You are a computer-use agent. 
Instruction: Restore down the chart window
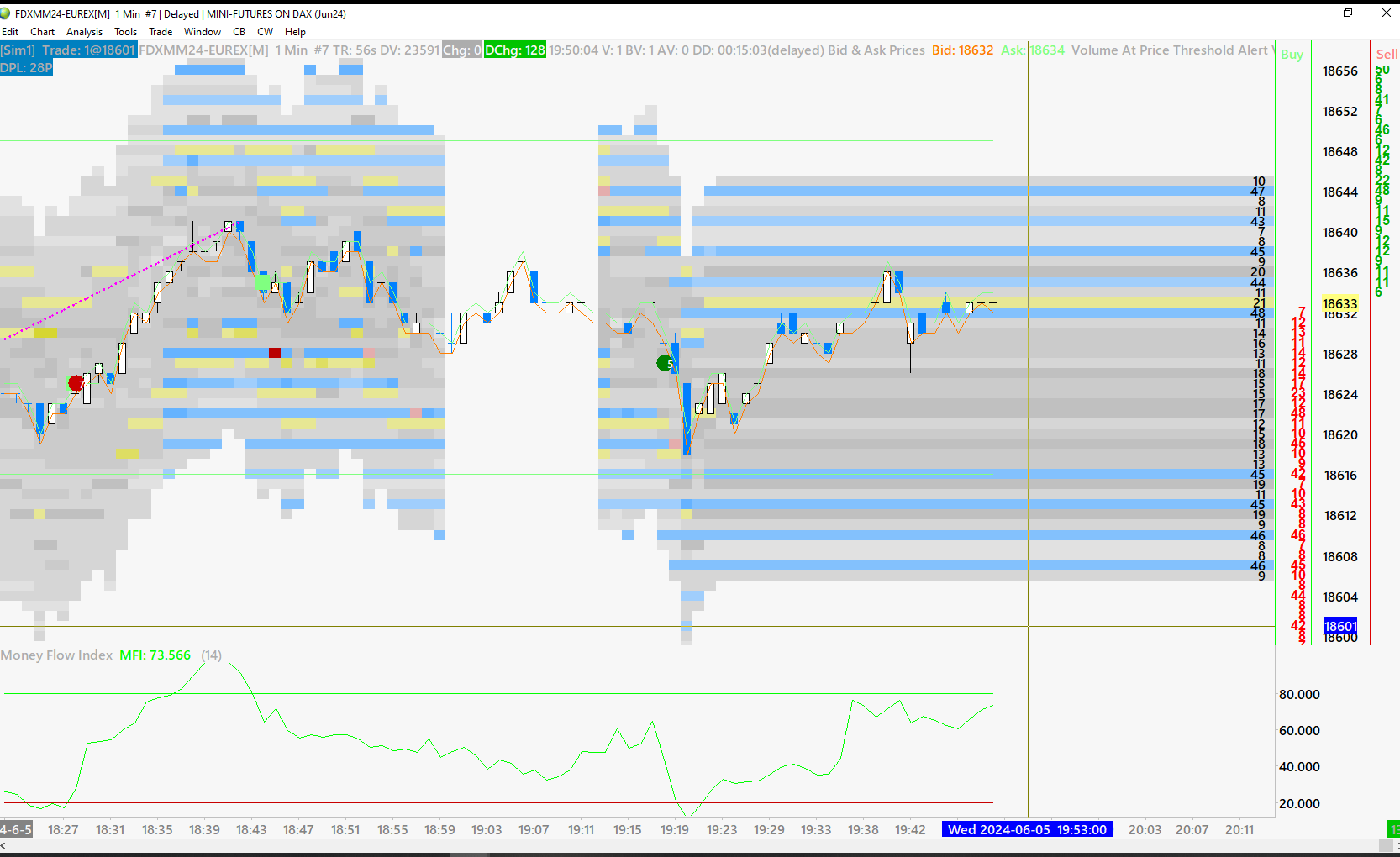[x=1348, y=13]
